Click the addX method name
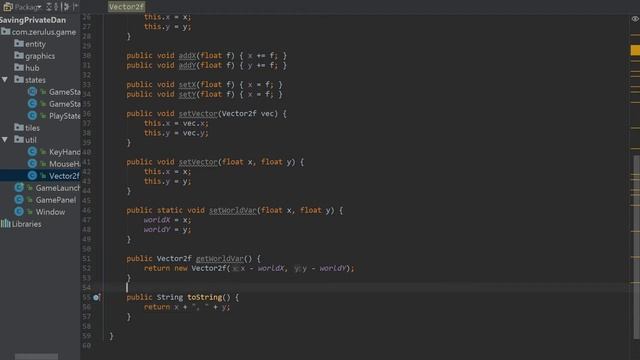 click(x=187, y=56)
